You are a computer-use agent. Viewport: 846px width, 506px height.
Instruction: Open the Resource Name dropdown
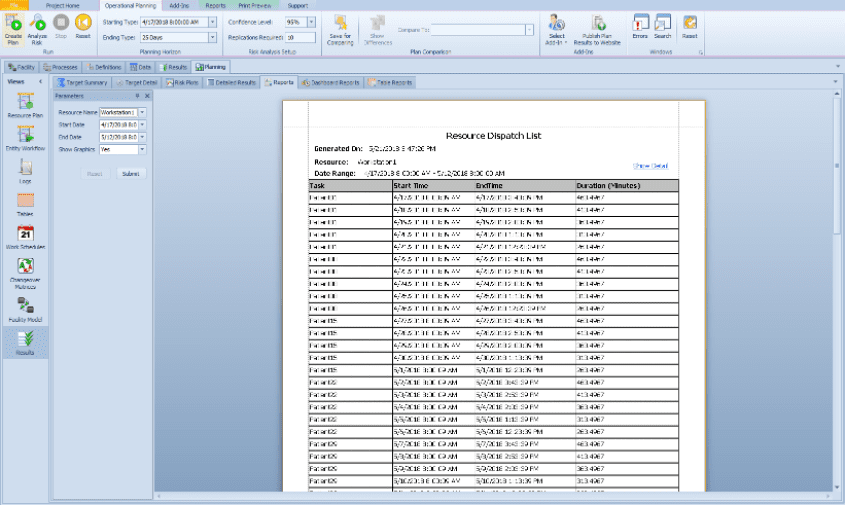click(x=142, y=112)
